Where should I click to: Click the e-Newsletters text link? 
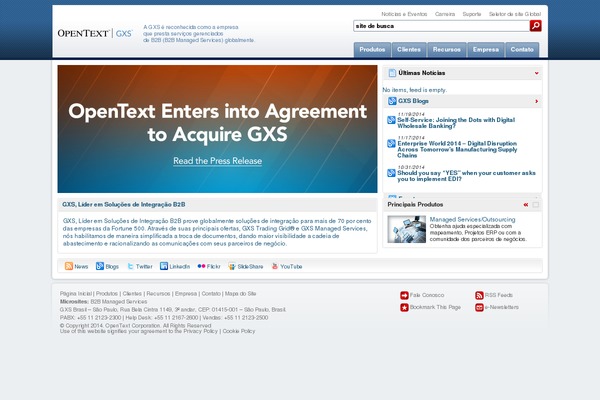click(x=502, y=307)
